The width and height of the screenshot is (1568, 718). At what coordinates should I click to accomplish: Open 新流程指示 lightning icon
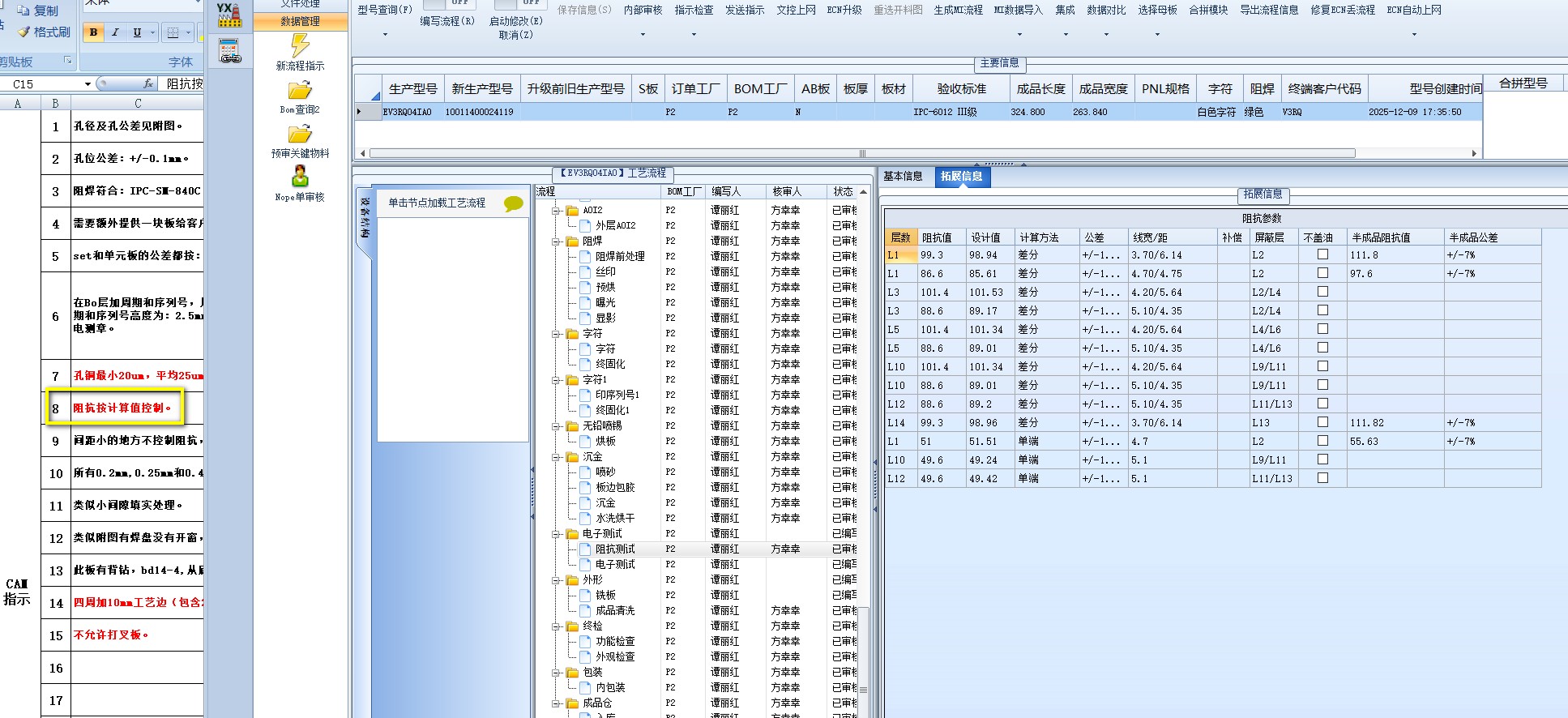point(300,46)
